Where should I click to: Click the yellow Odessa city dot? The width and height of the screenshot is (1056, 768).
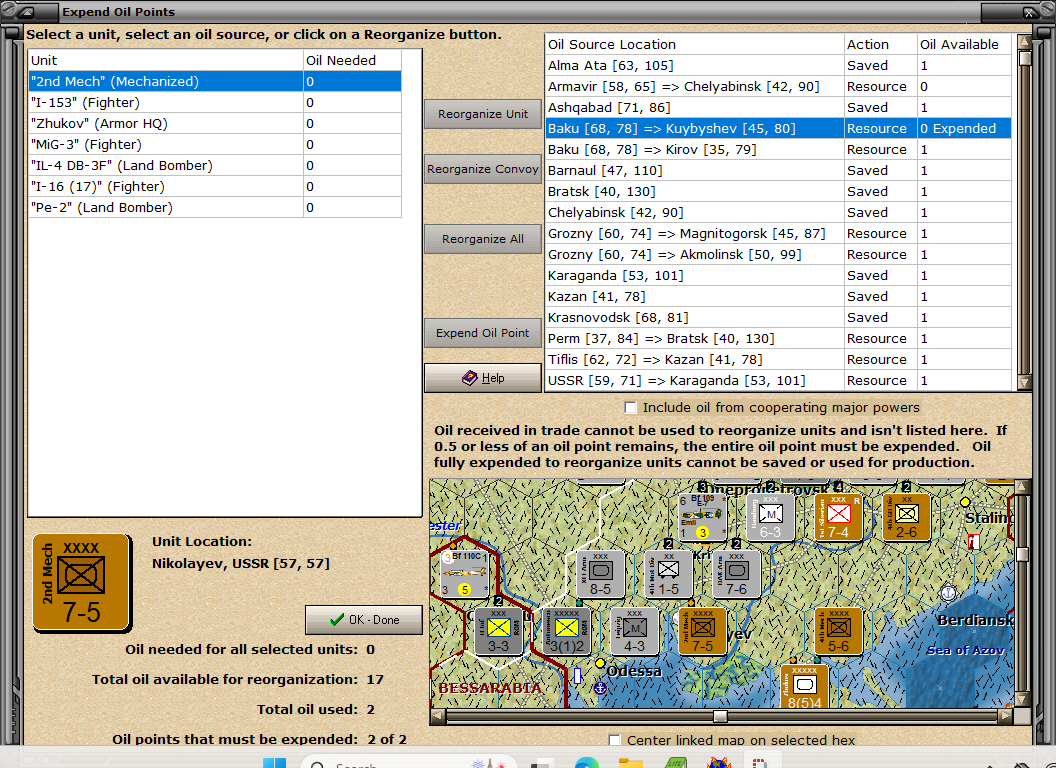click(x=599, y=664)
